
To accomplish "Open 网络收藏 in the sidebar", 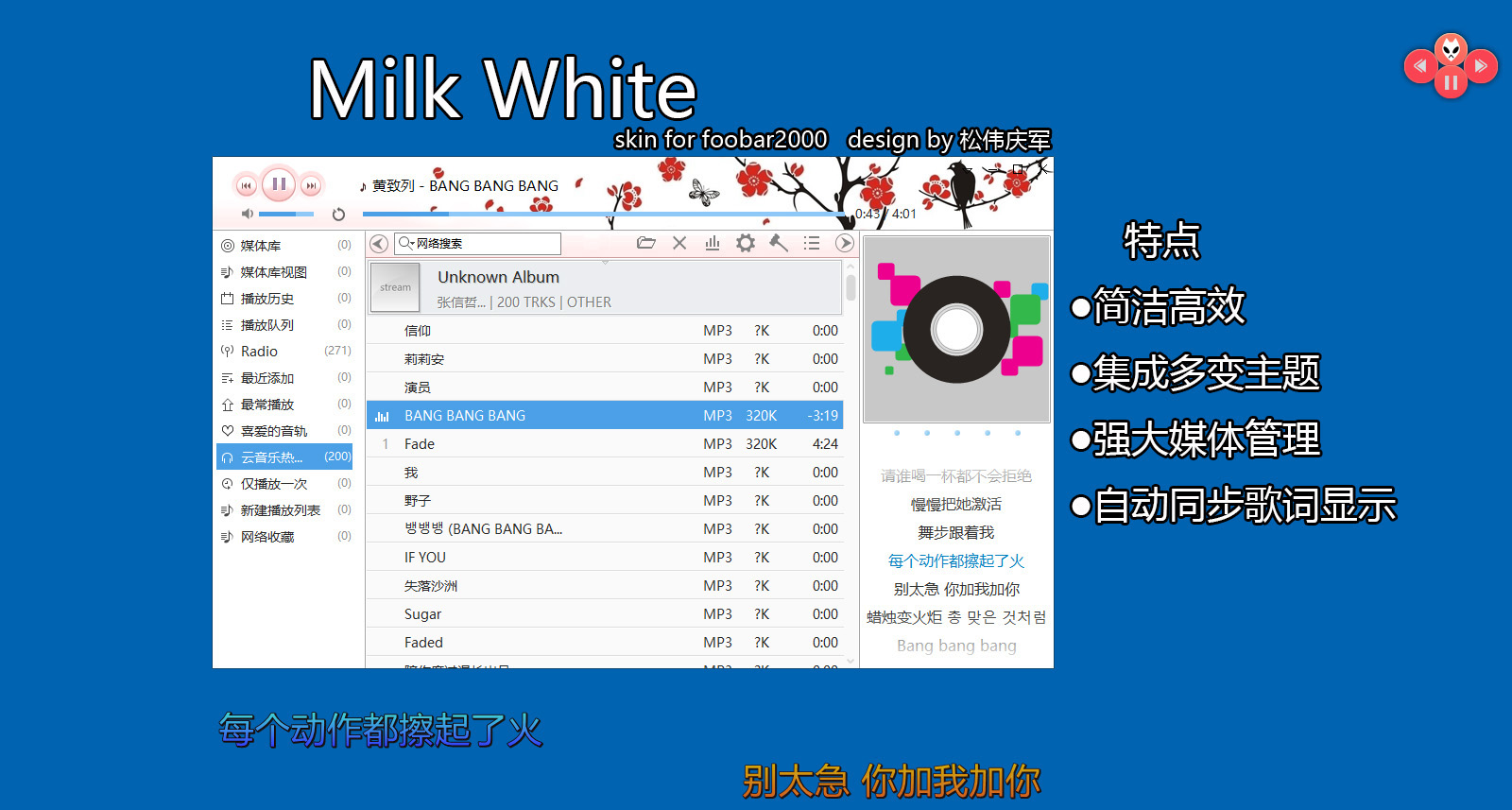I will click(x=285, y=537).
